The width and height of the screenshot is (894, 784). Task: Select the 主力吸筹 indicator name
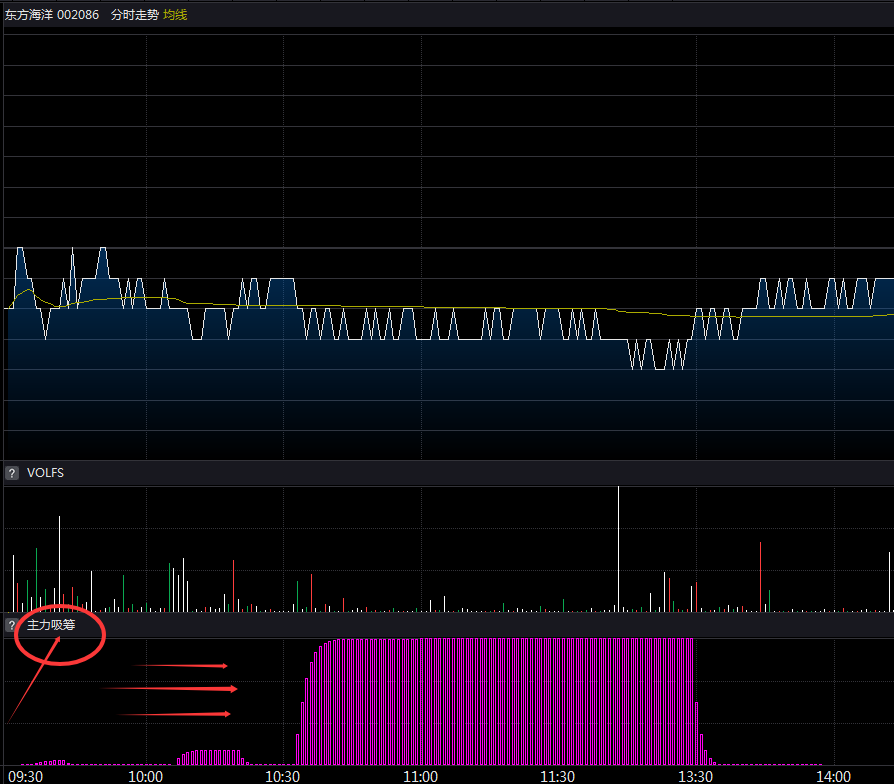click(51, 625)
